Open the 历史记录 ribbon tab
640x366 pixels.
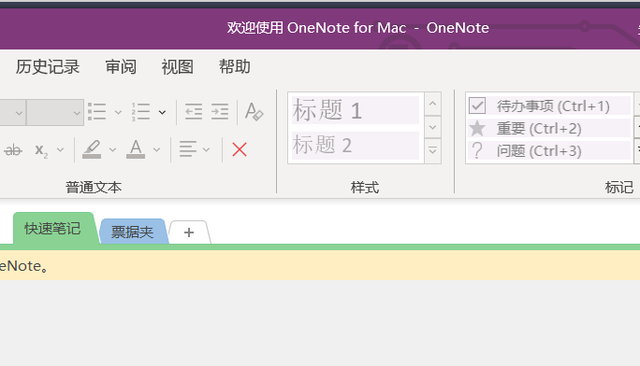pos(47,67)
